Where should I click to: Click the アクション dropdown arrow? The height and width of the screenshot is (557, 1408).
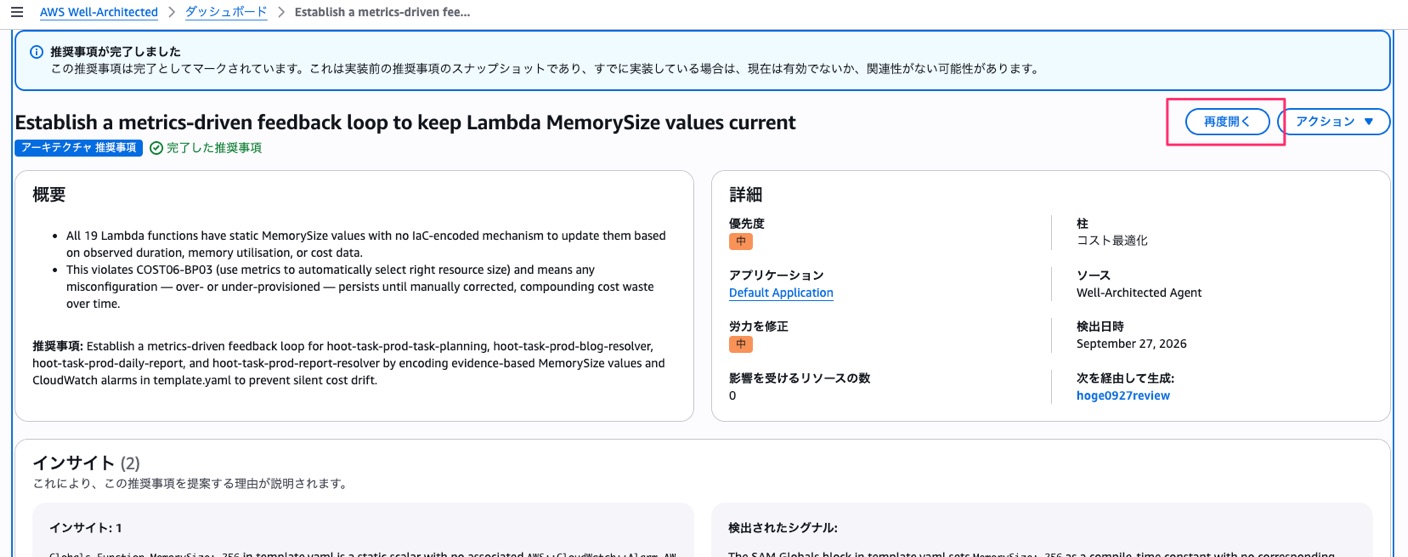[x=1369, y=122]
